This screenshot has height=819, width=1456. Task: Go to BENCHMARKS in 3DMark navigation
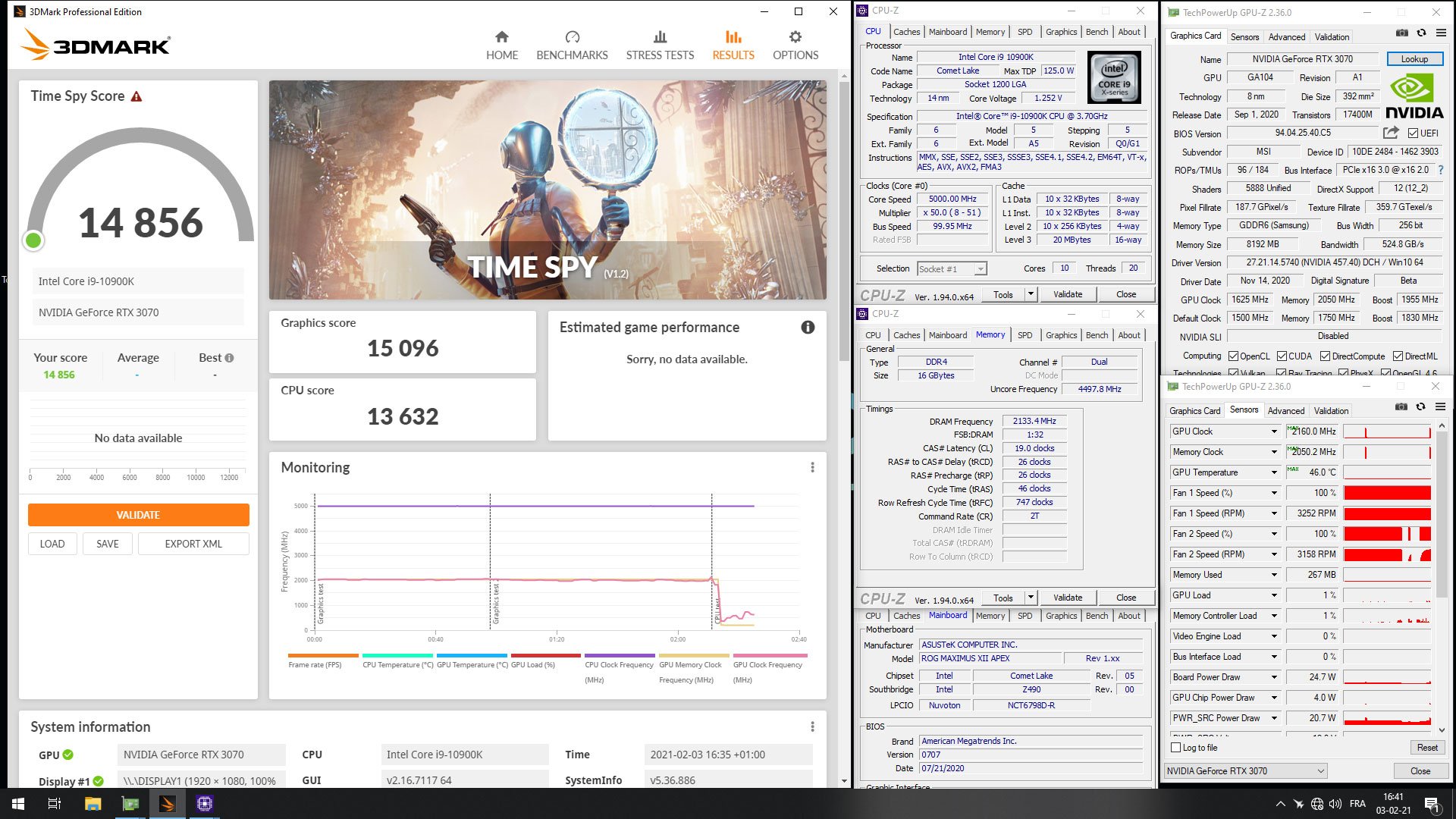point(572,45)
